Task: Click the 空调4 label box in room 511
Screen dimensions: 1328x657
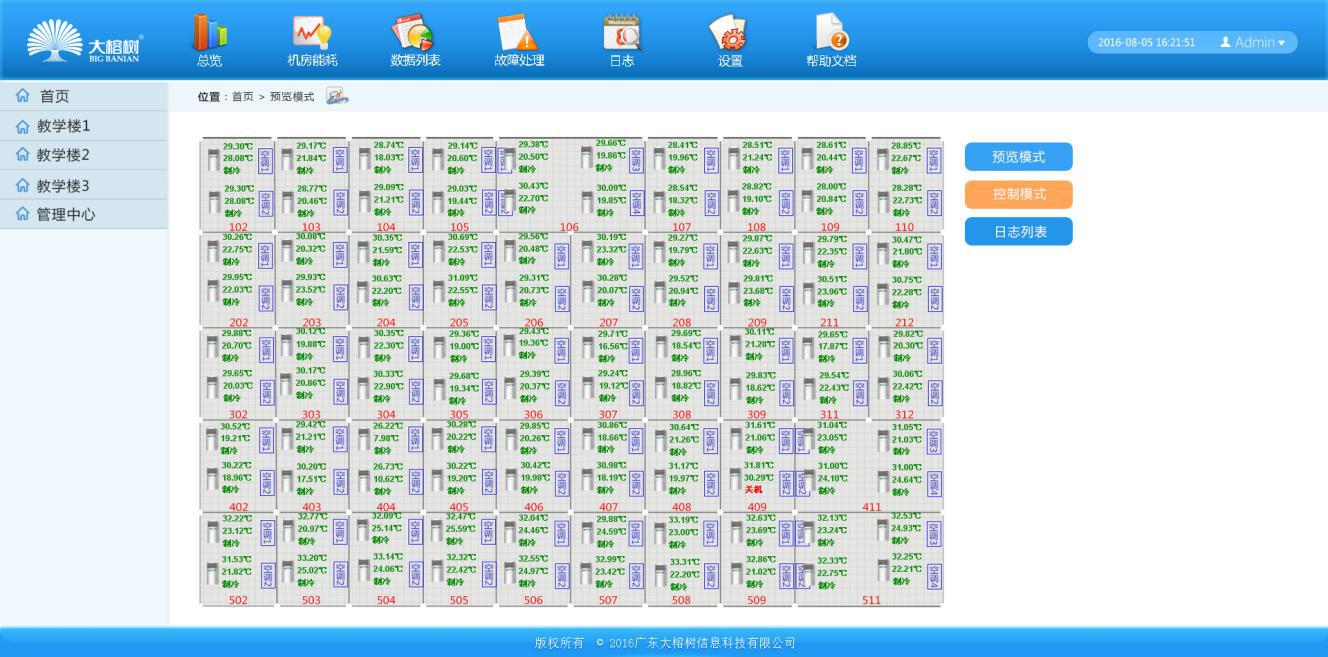Action: pyautogui.click(x=933, y=577)
